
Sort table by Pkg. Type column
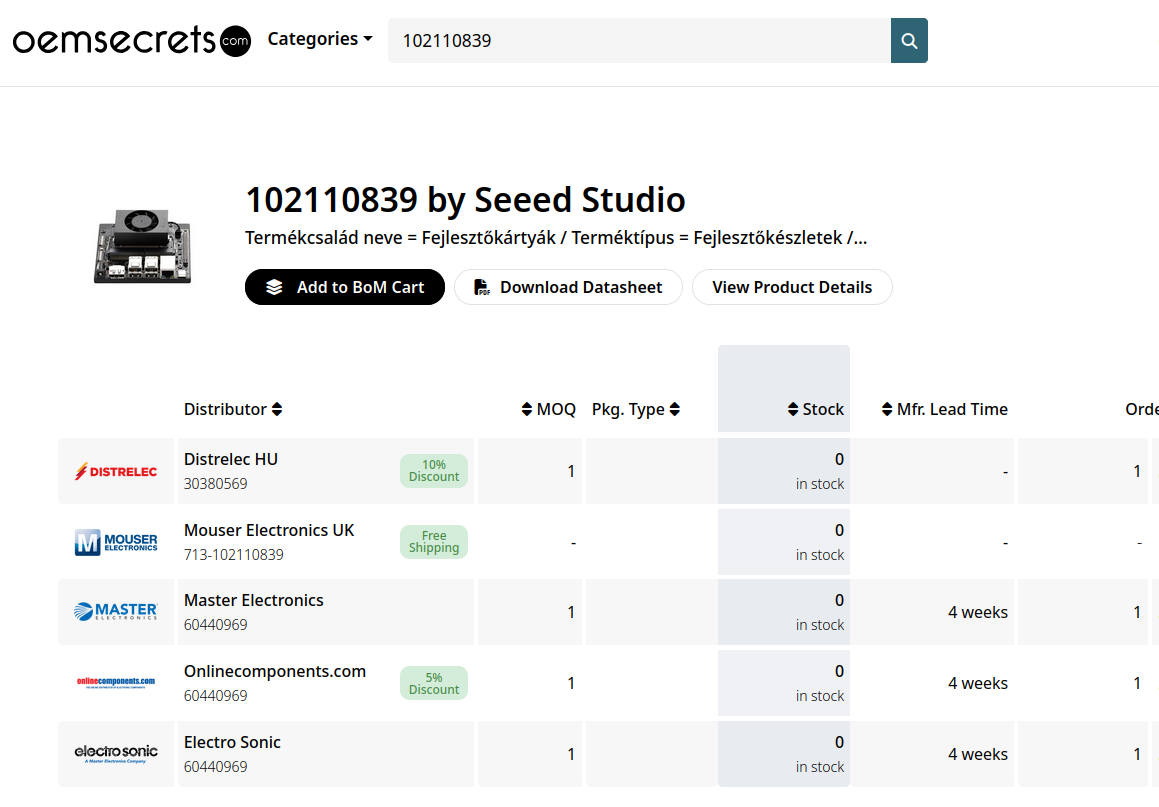click(636, 409)
